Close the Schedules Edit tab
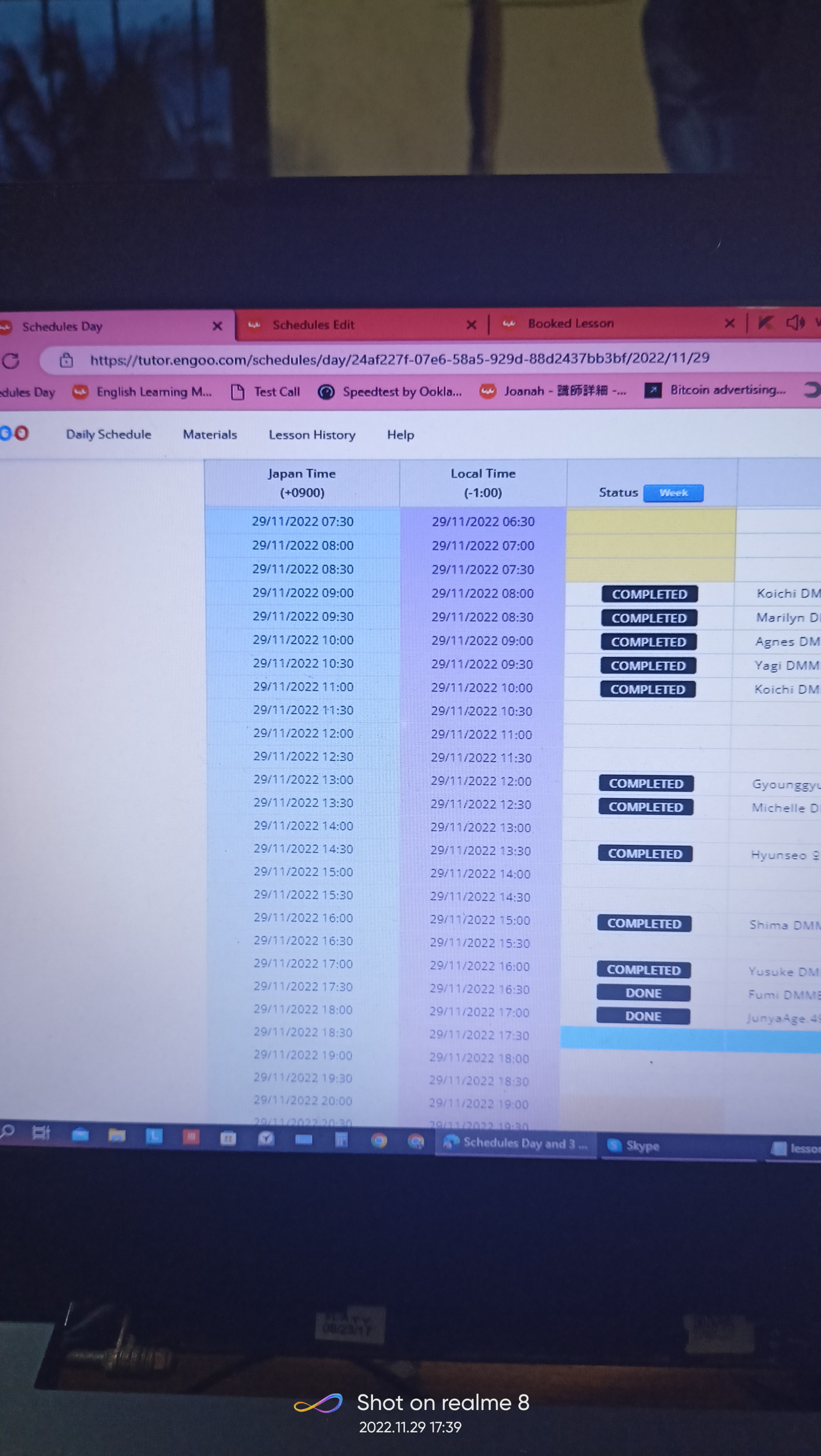This screenshot has width=821, height=1456. click(x=471, y=324)
